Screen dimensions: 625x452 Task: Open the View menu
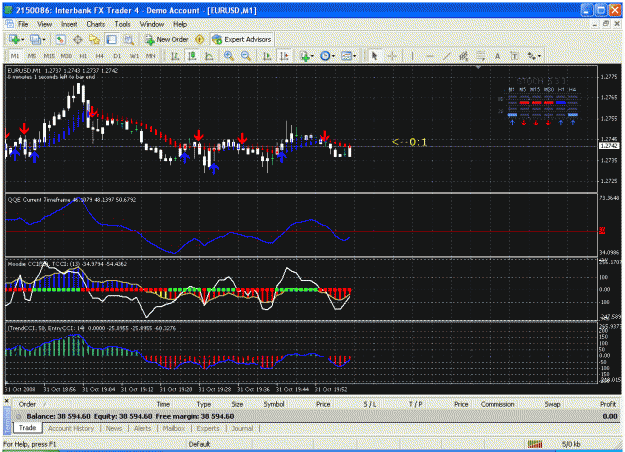point(45,24)
